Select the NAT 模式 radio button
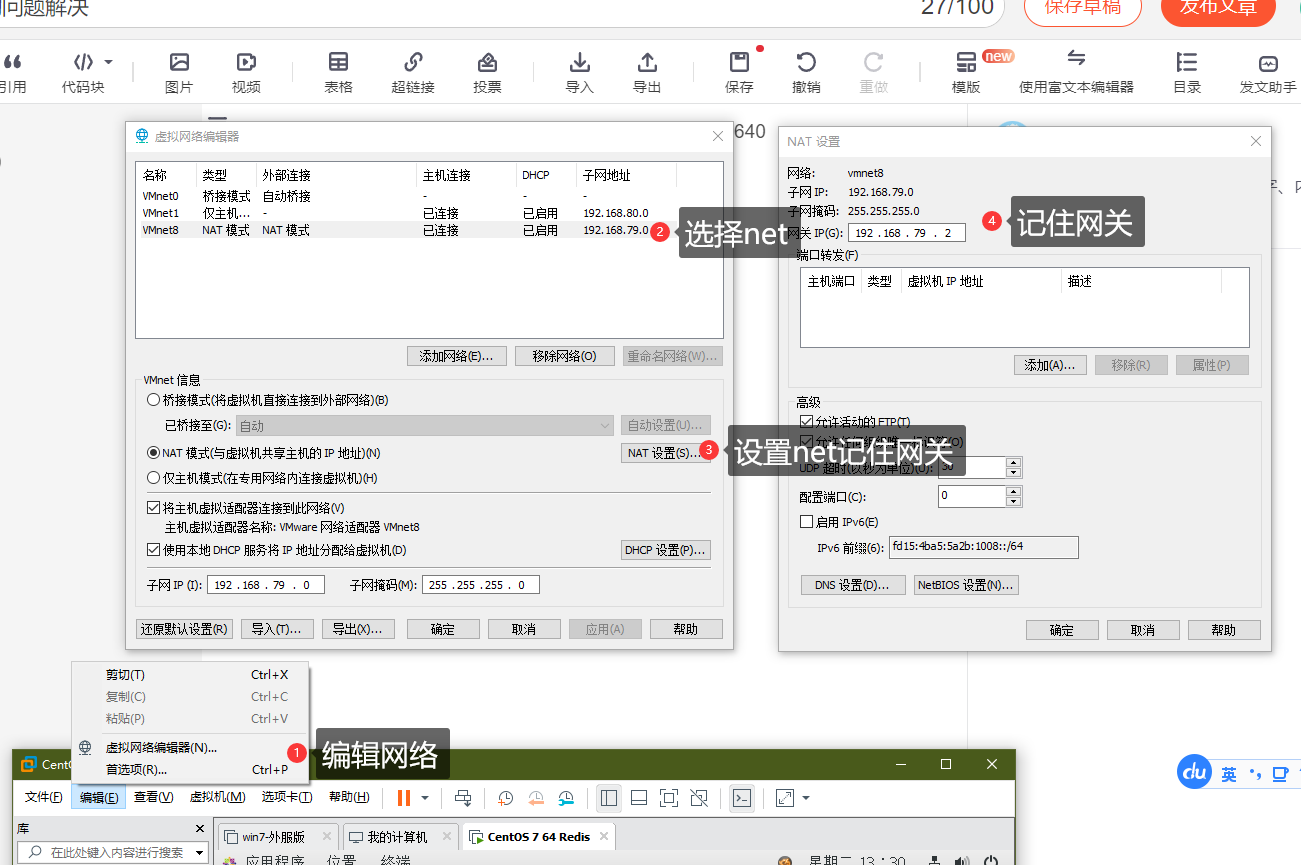The height and width of the screenshot is (865, 1301). (153, 453)
